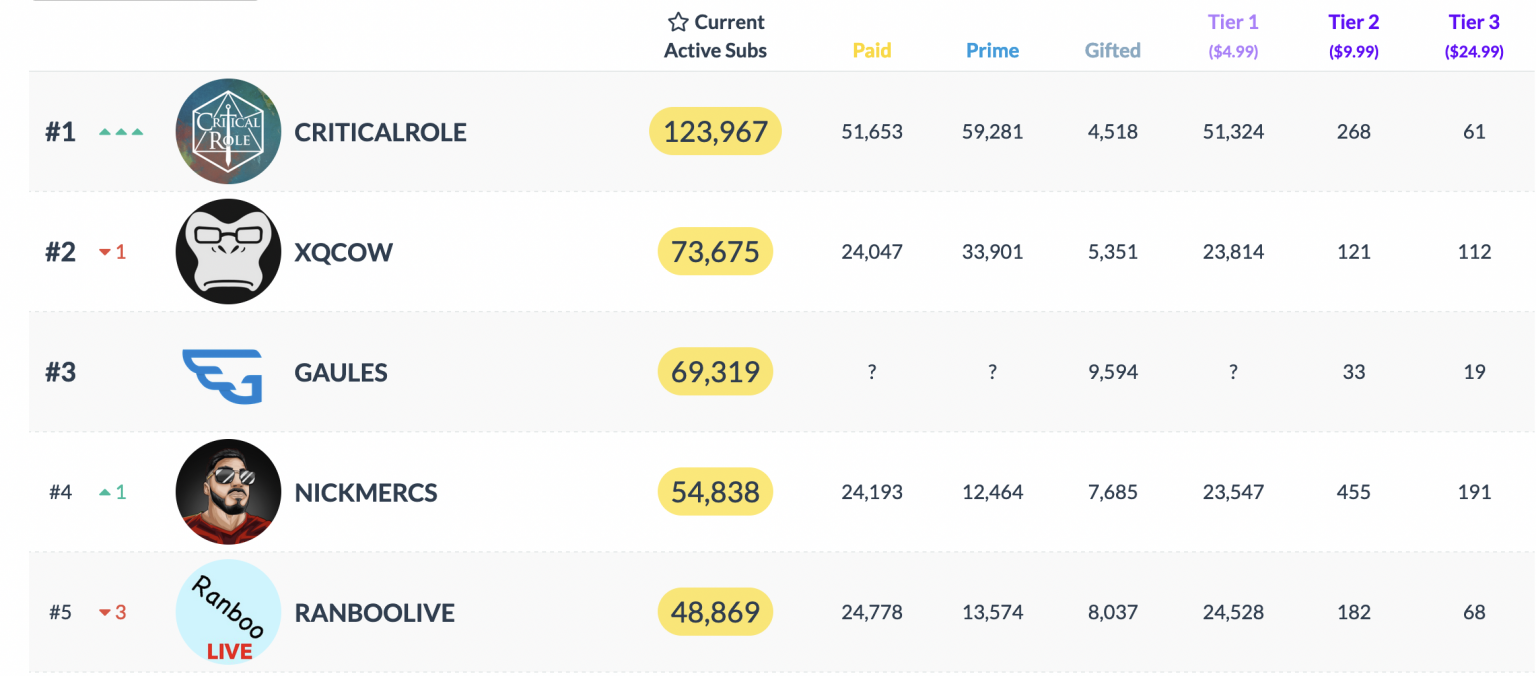Sort by Current Active Subs column
Screen dimensions: 1536x676
(715, 36)
